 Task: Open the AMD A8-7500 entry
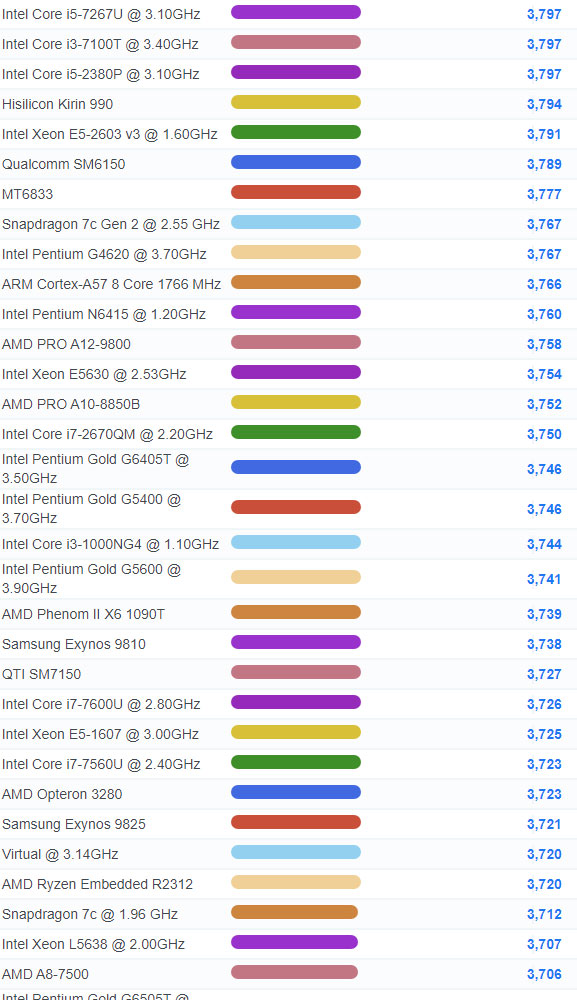[x=45, y=974]
